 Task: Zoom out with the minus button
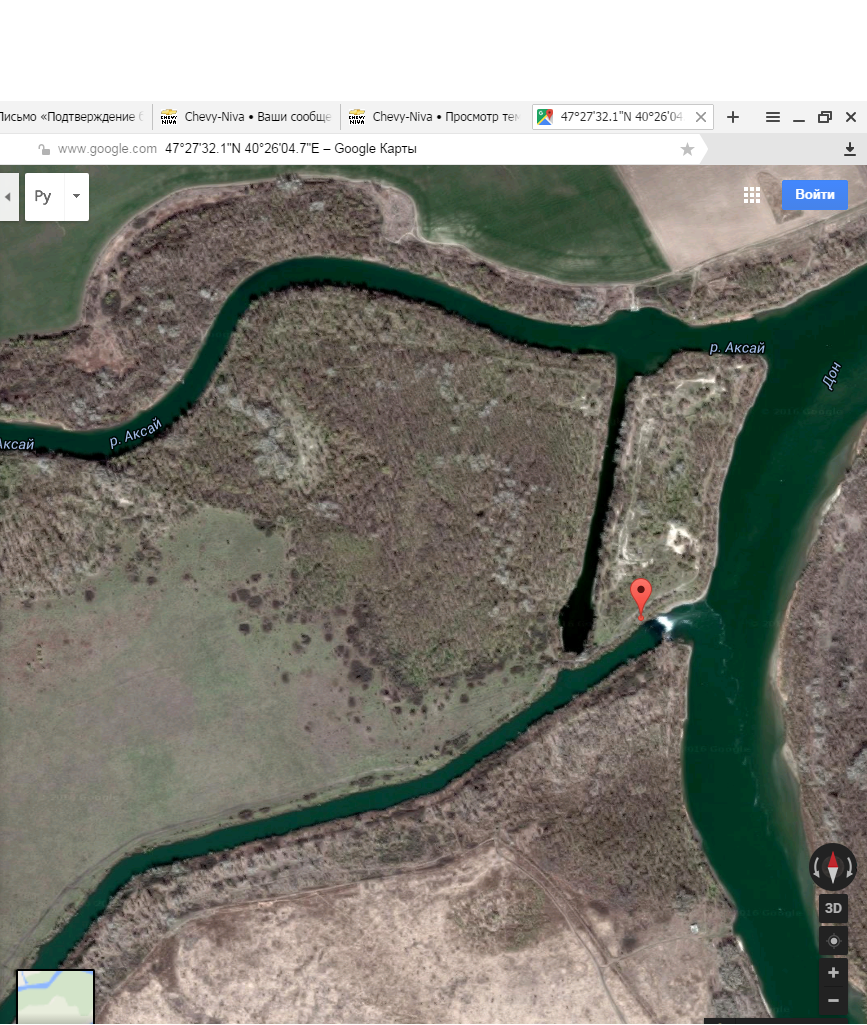tap(833, 1000)
